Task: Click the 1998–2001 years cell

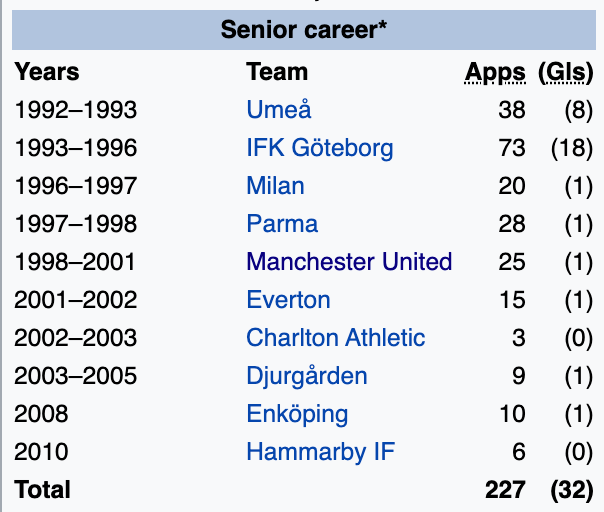Action: (x=76, y=262)
